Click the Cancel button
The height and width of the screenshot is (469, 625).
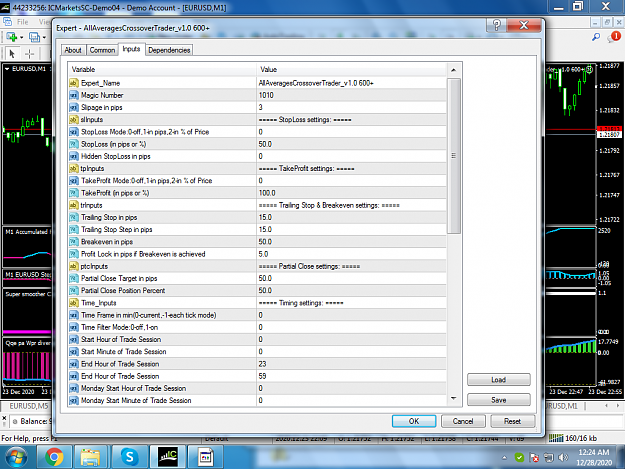tap(463, 421)
